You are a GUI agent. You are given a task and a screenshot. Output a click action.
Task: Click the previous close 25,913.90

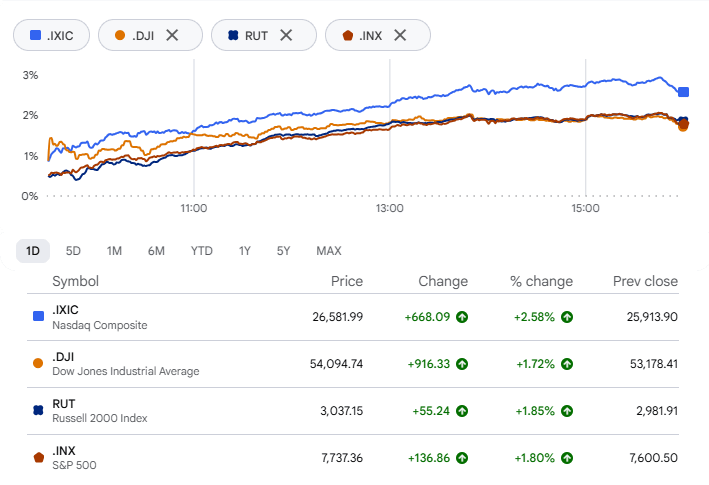(x=652, y=317)
